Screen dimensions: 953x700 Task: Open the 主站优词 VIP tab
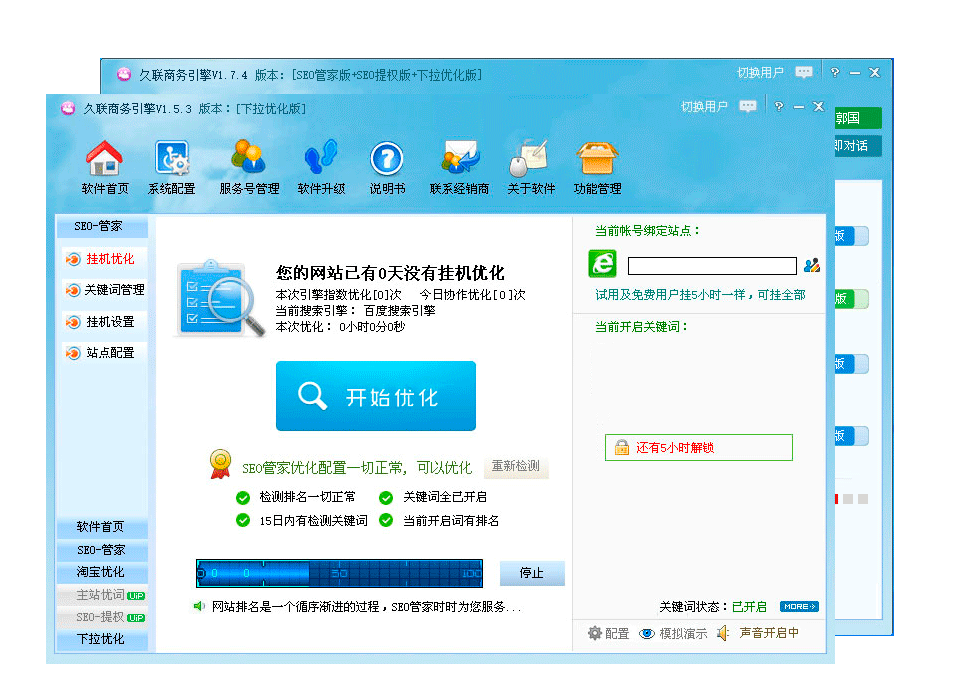click(102, 595)
